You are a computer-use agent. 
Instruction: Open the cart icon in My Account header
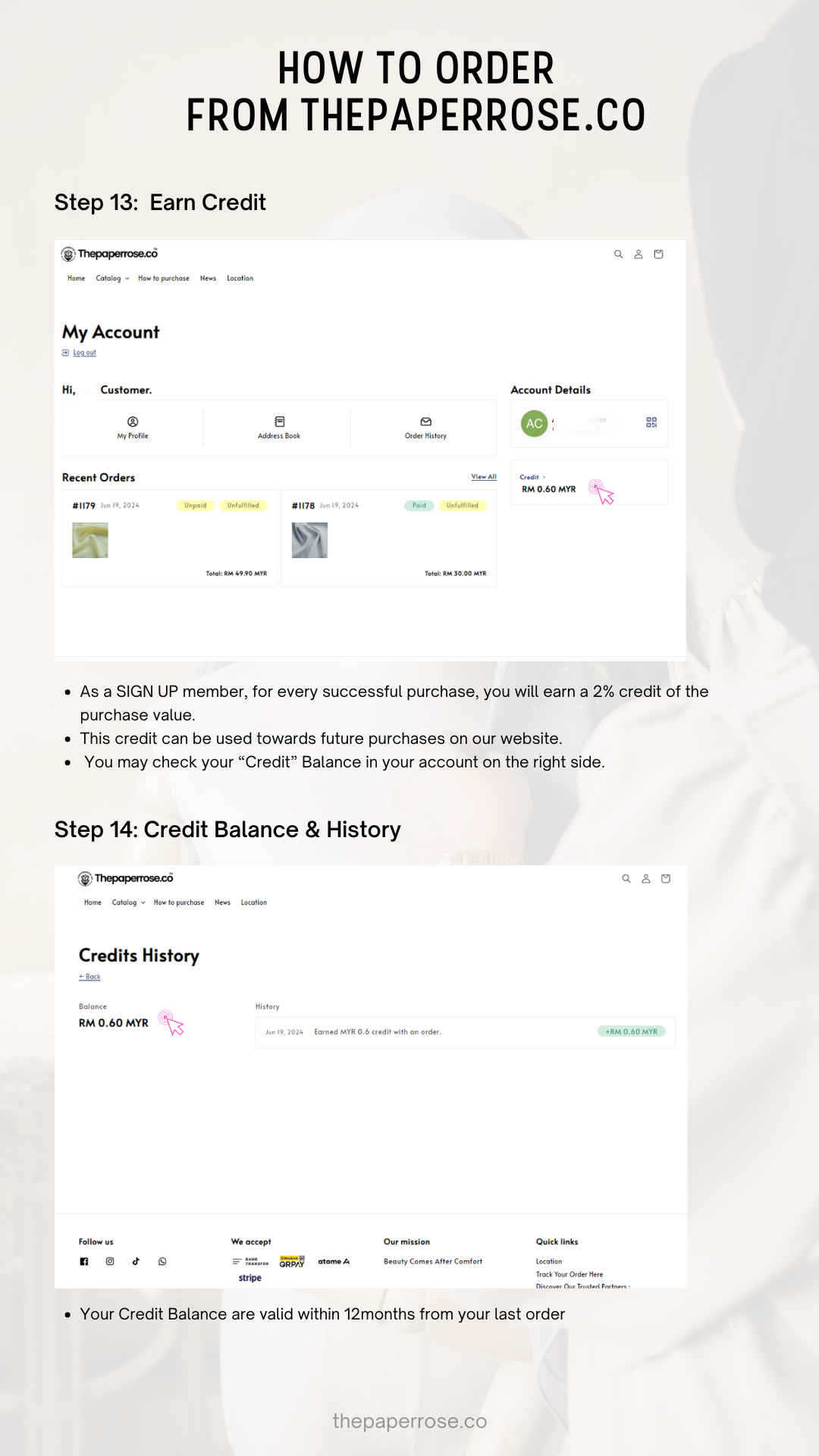pyautogui.click(x=658, y=255)
